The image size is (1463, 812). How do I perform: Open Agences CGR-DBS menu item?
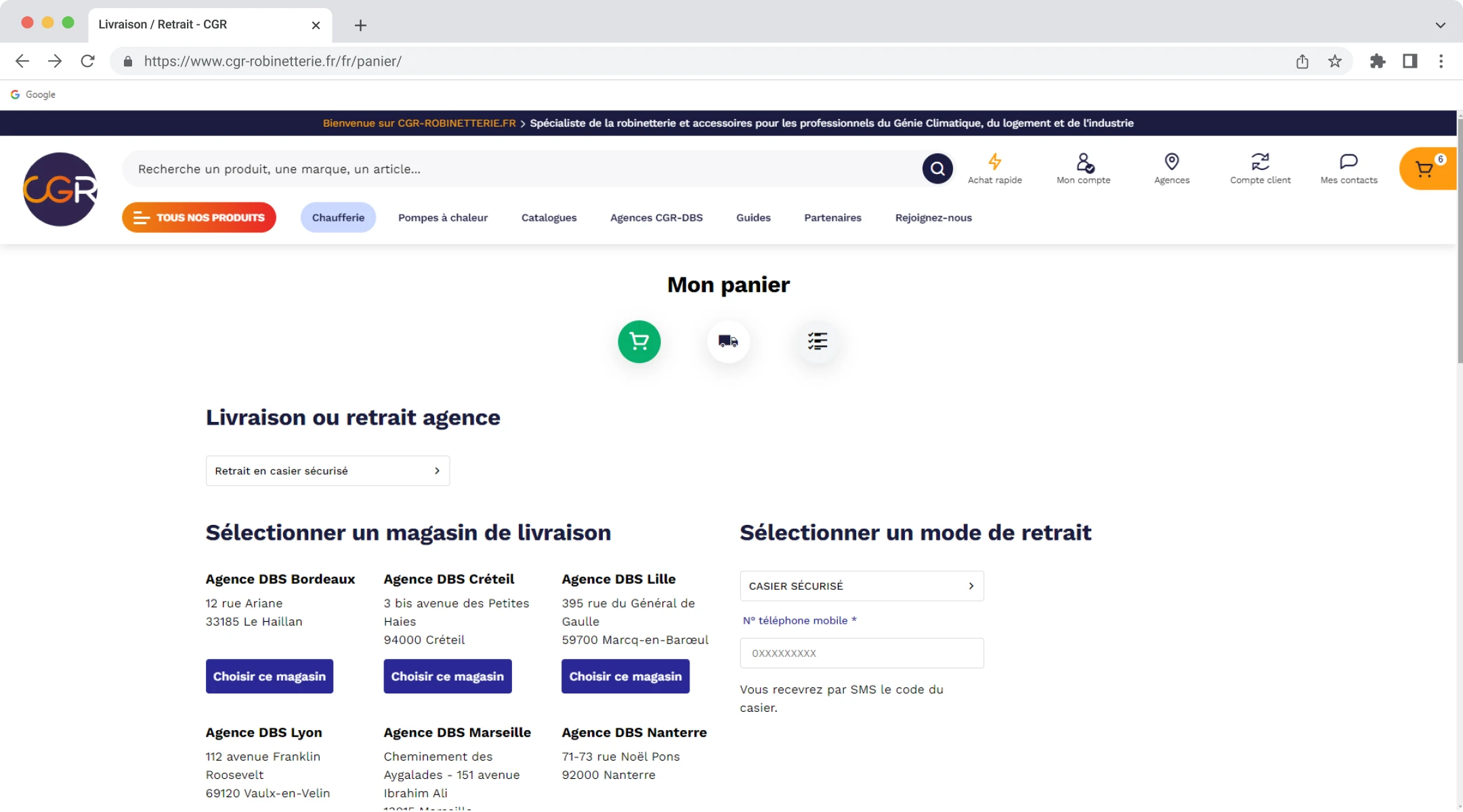tap(656, 217)
